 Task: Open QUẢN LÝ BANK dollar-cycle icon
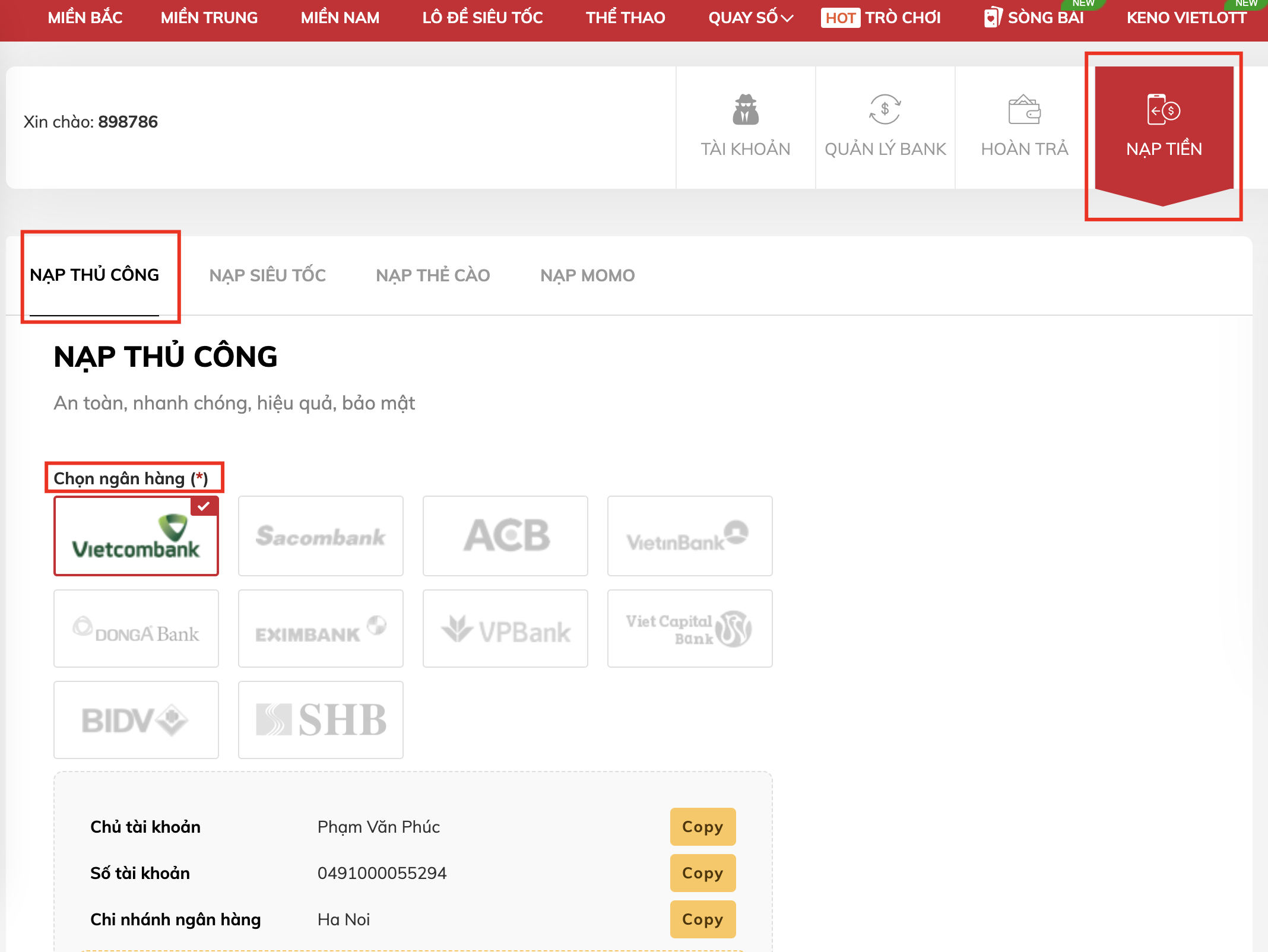tap(885, 110)
